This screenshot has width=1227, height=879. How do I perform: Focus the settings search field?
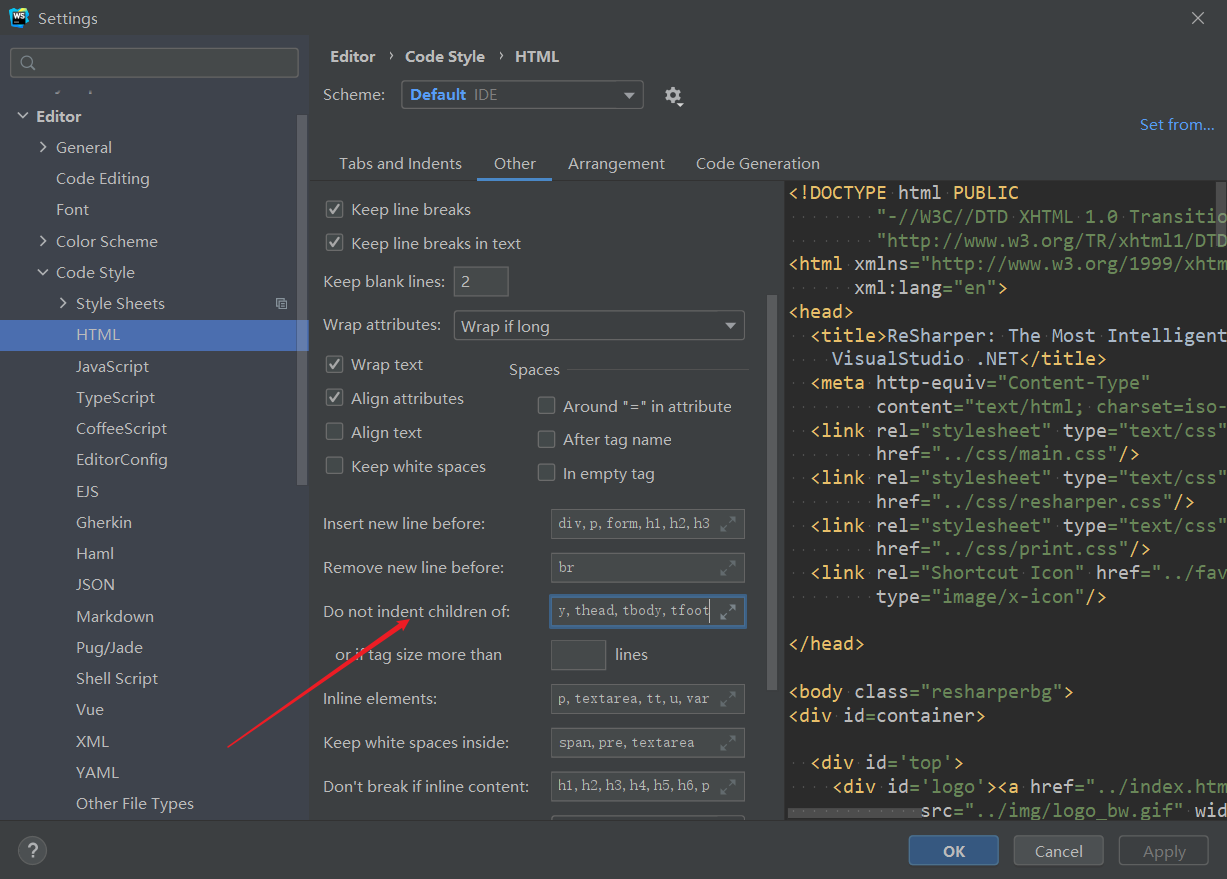click(x=154, y=63)
